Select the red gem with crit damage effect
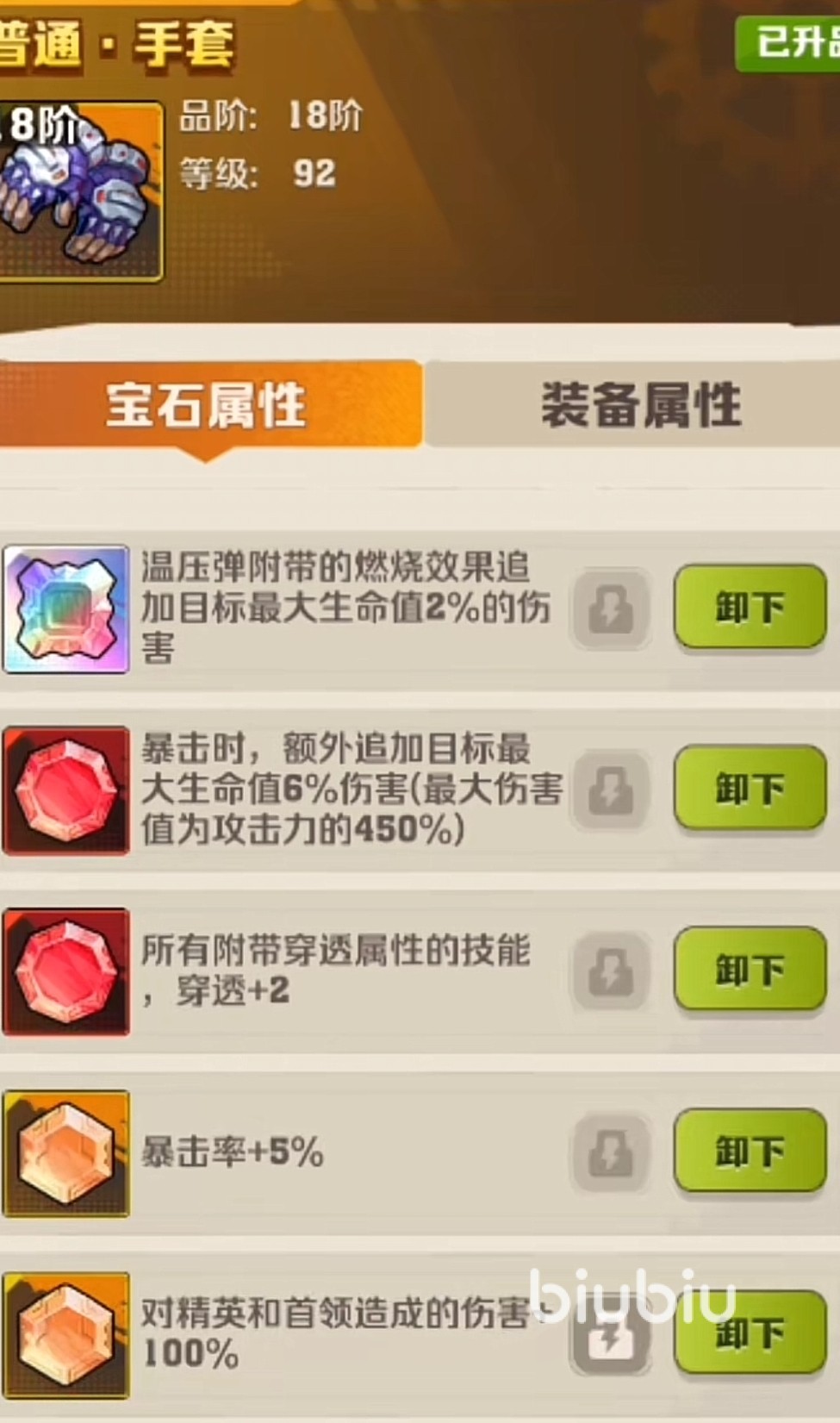Screen dimensions: 840x1423 (65, 790)
